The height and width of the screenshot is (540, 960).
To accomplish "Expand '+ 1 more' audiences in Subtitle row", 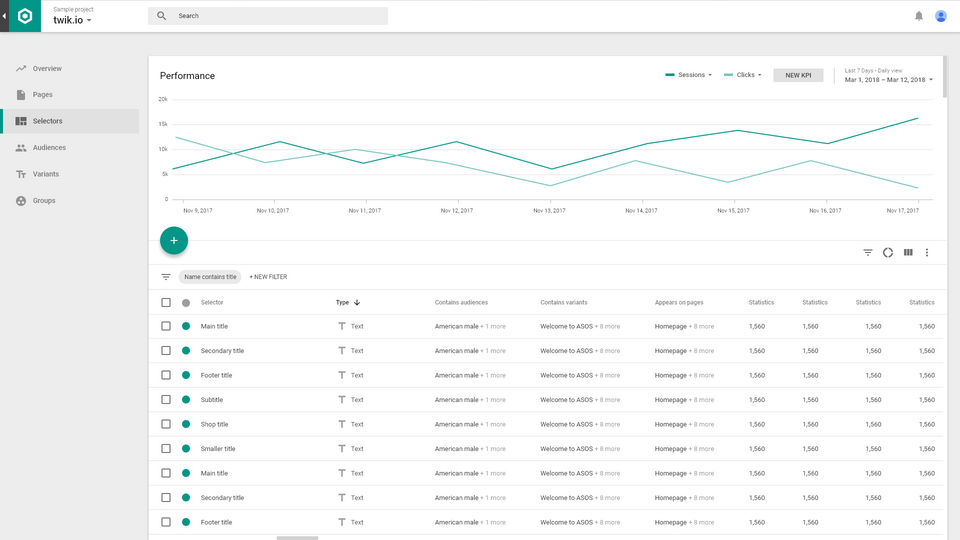I will (x=493, y=400).
